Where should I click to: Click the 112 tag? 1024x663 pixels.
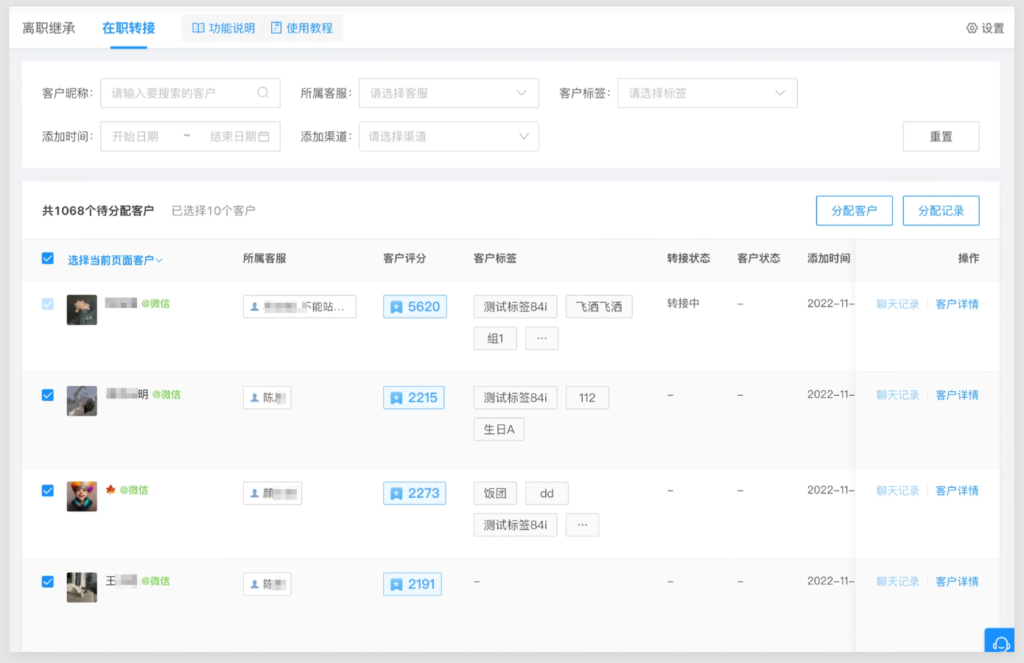tap(587, 398)
